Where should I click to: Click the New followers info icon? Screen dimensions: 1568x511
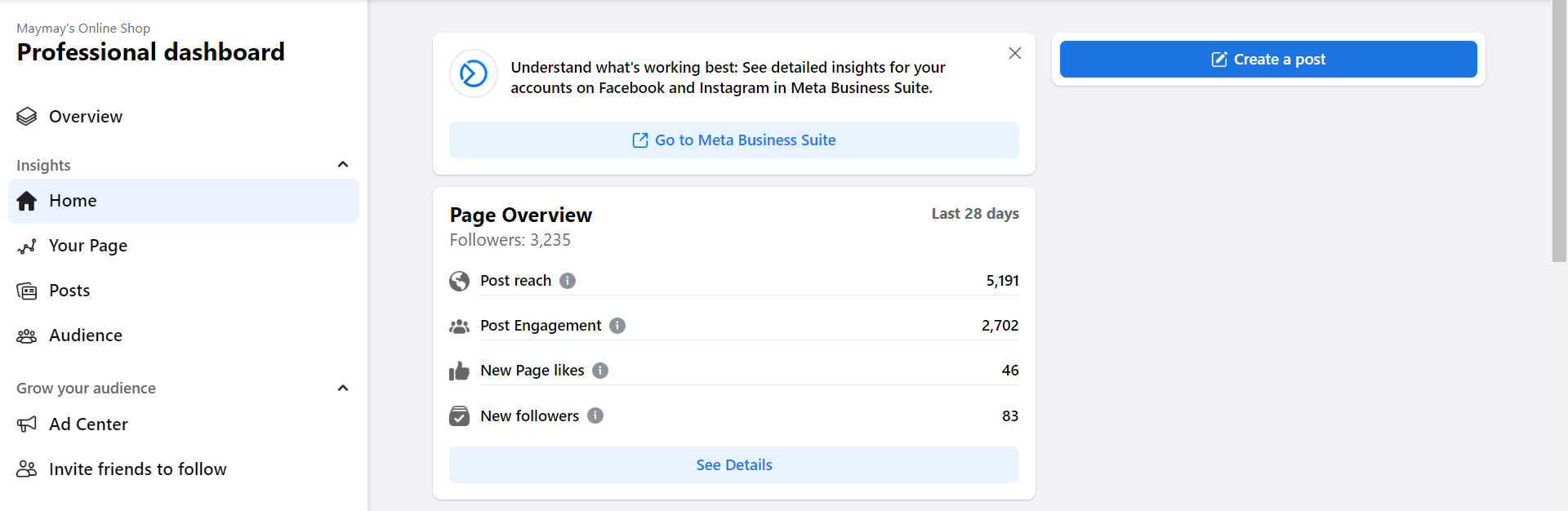click(595, 415)
